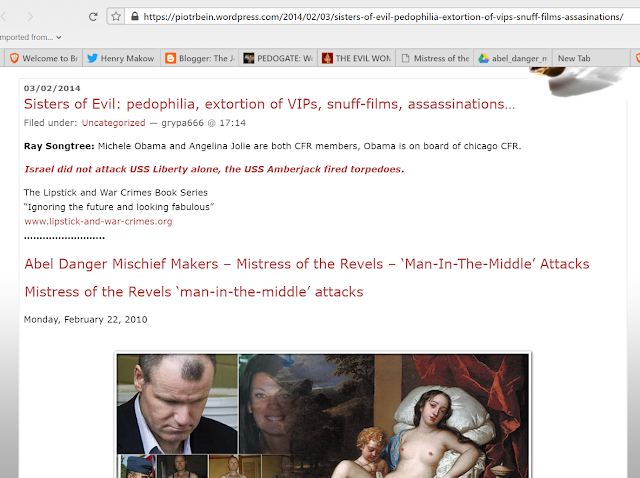Viewport: 640px width, 478px height.
Task: Open the abel_danger Google Drive bookmark
Action: coord(513,58)
